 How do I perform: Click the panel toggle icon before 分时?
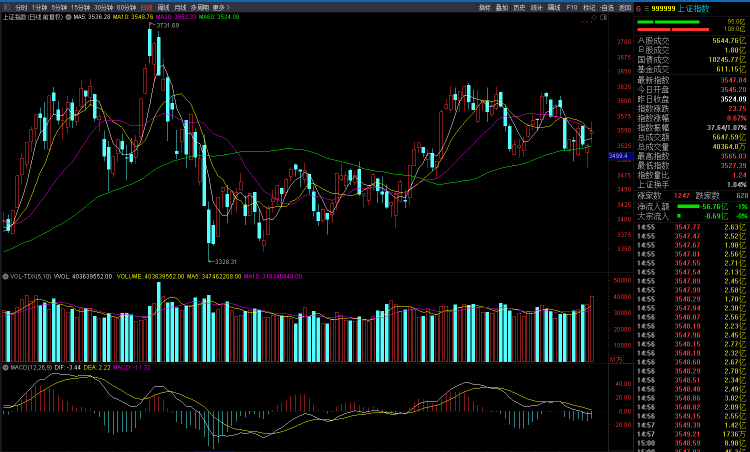(x=6, y=8)
